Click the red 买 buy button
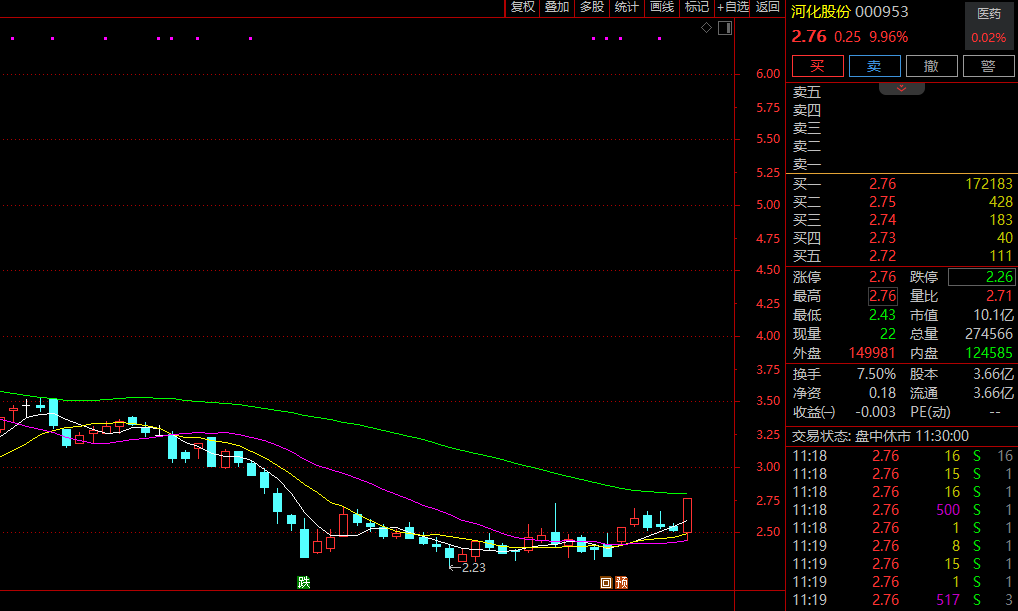The image size is (1018, 611). (x=817, y=66)
